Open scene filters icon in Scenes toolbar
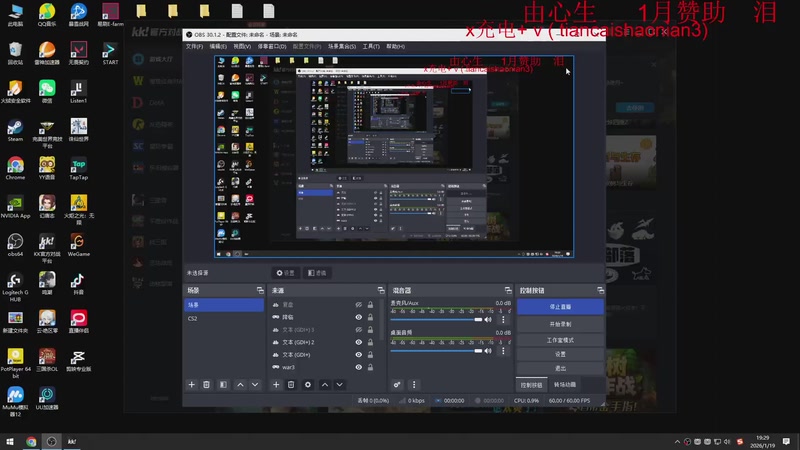 (x=223, y=385)
